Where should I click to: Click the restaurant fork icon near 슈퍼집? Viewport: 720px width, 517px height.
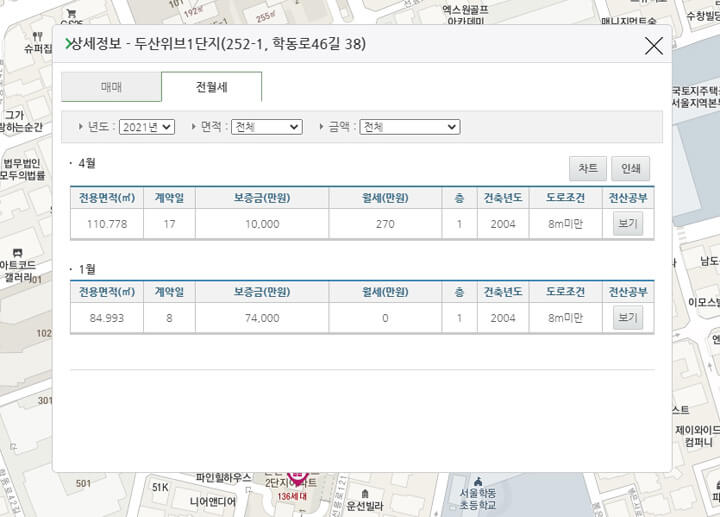coord(38,36)
